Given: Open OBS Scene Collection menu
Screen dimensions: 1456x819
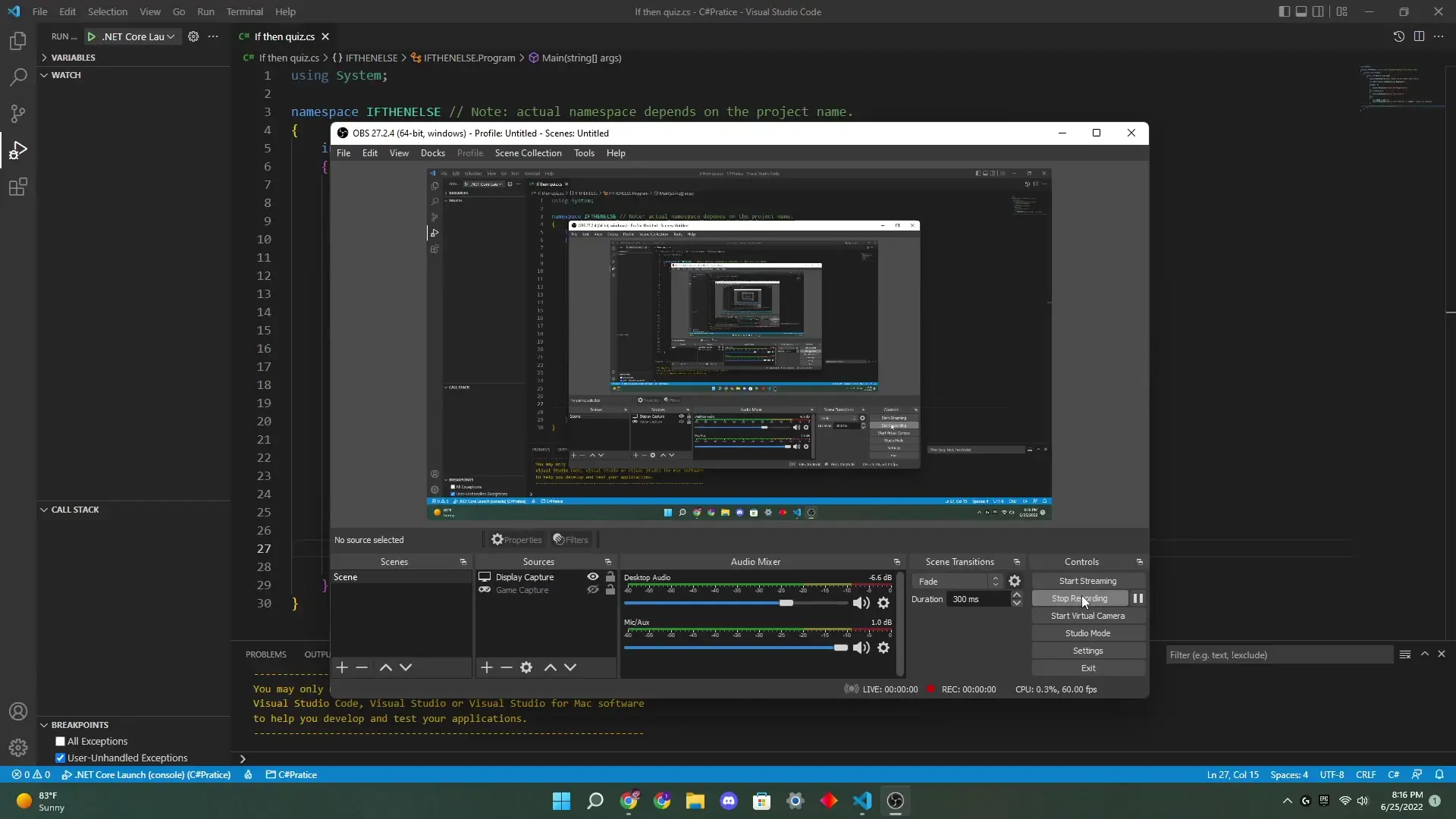Looking at the screenshot, I should tap(528, 153).
